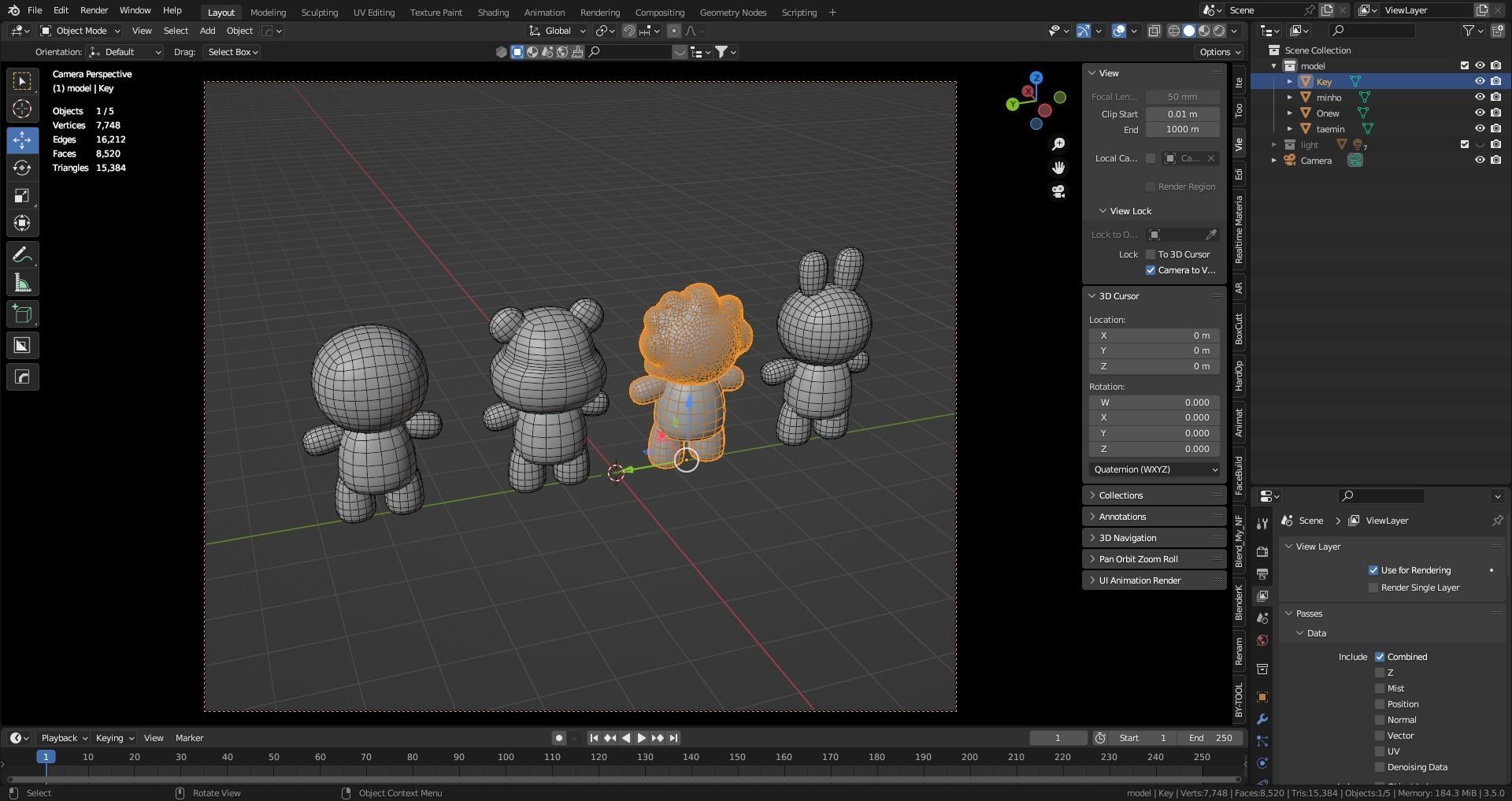Activate the Add Cube tool
The width and height of the screenshot is (1512, 801).
point(22,313)
